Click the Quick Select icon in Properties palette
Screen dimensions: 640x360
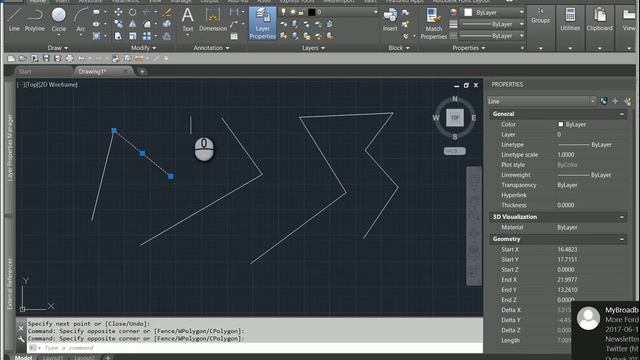coord(627,101)
